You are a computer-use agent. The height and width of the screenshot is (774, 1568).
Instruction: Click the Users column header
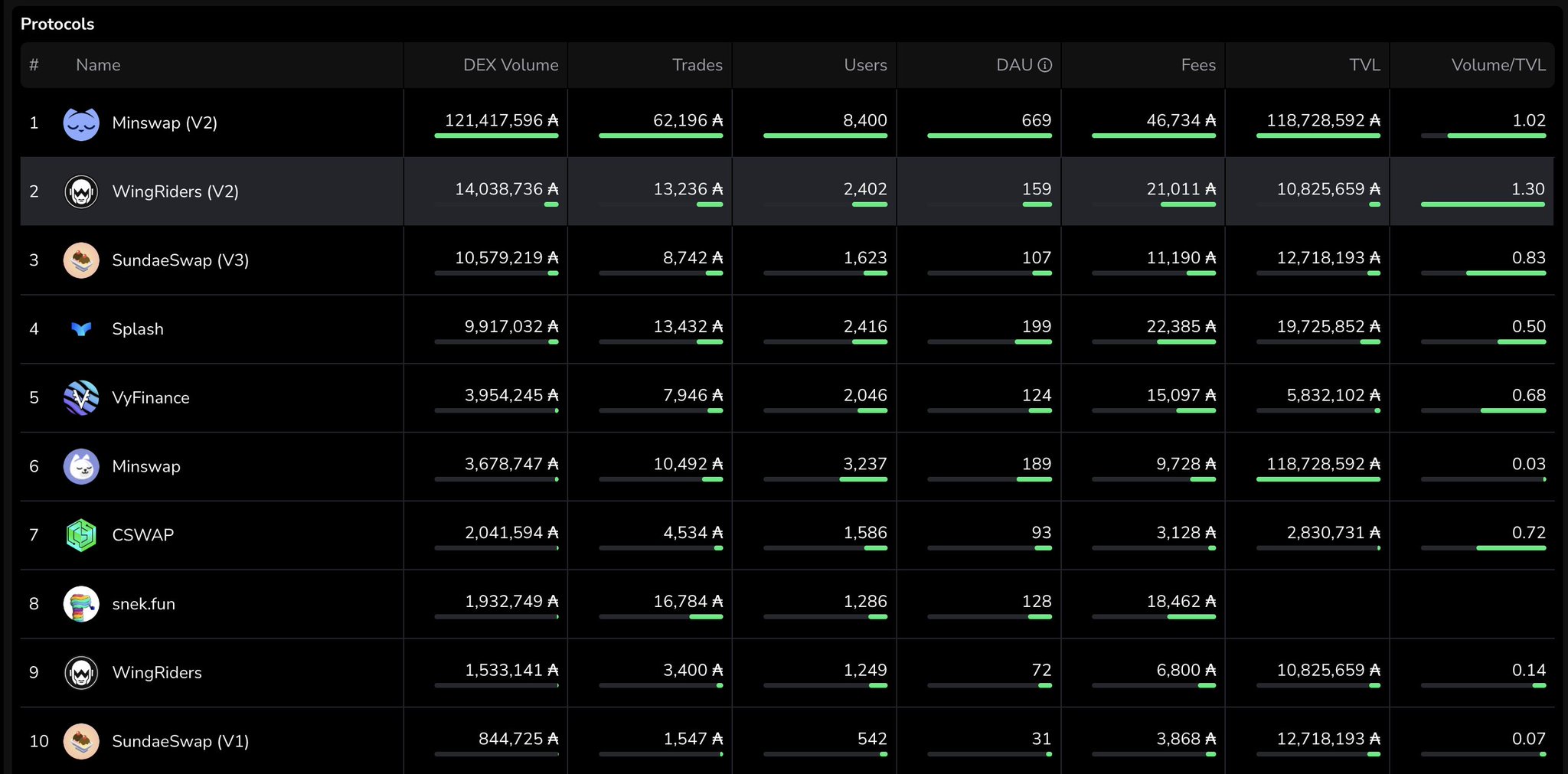click(x=865, y=65)
